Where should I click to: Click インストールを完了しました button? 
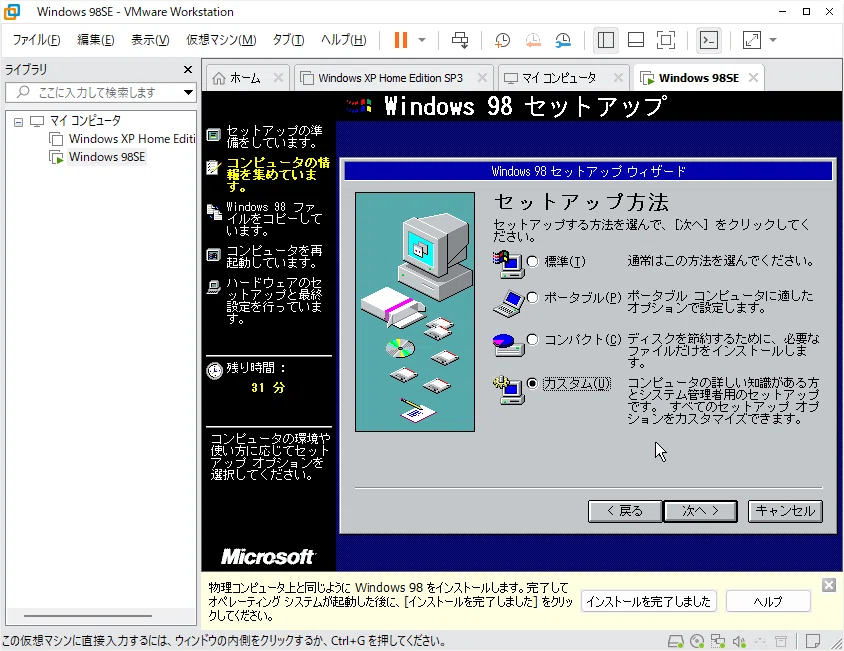click(649, 601)
